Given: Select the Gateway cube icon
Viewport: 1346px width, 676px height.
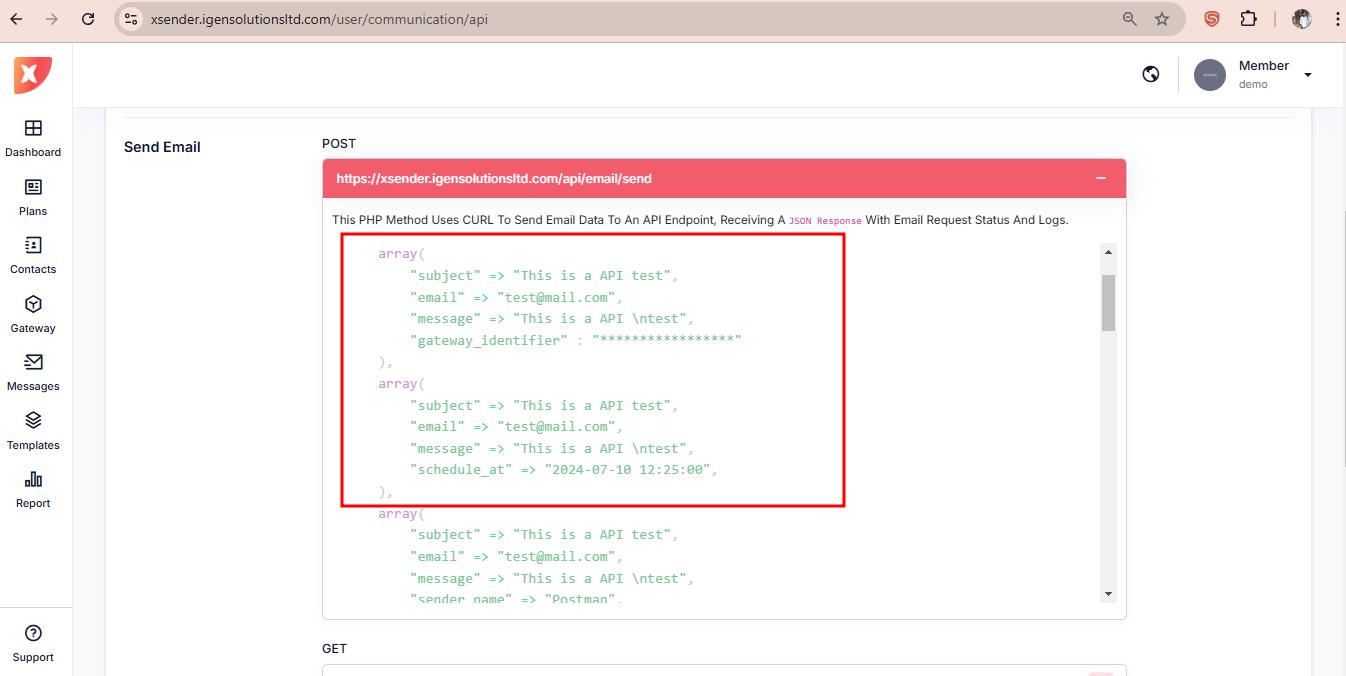Looking at the screenshot, I should 33,305.
